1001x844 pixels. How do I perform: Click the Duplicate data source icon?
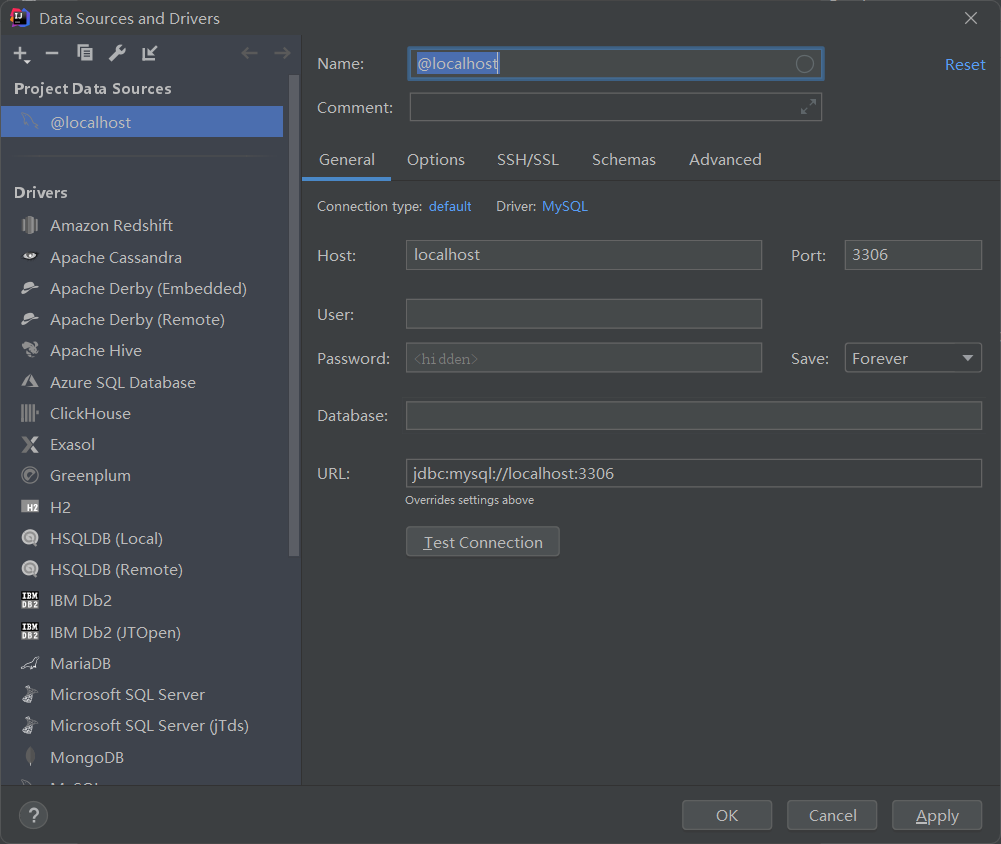[85, 53]
